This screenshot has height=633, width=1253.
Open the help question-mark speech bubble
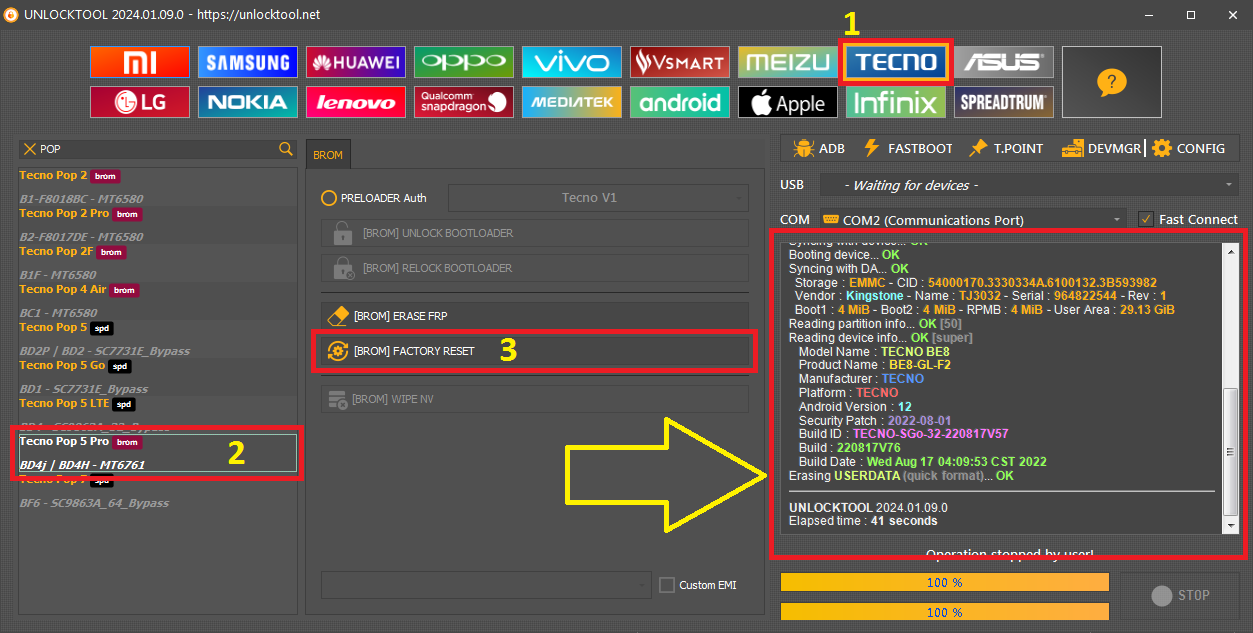[x=1111, y=82]
